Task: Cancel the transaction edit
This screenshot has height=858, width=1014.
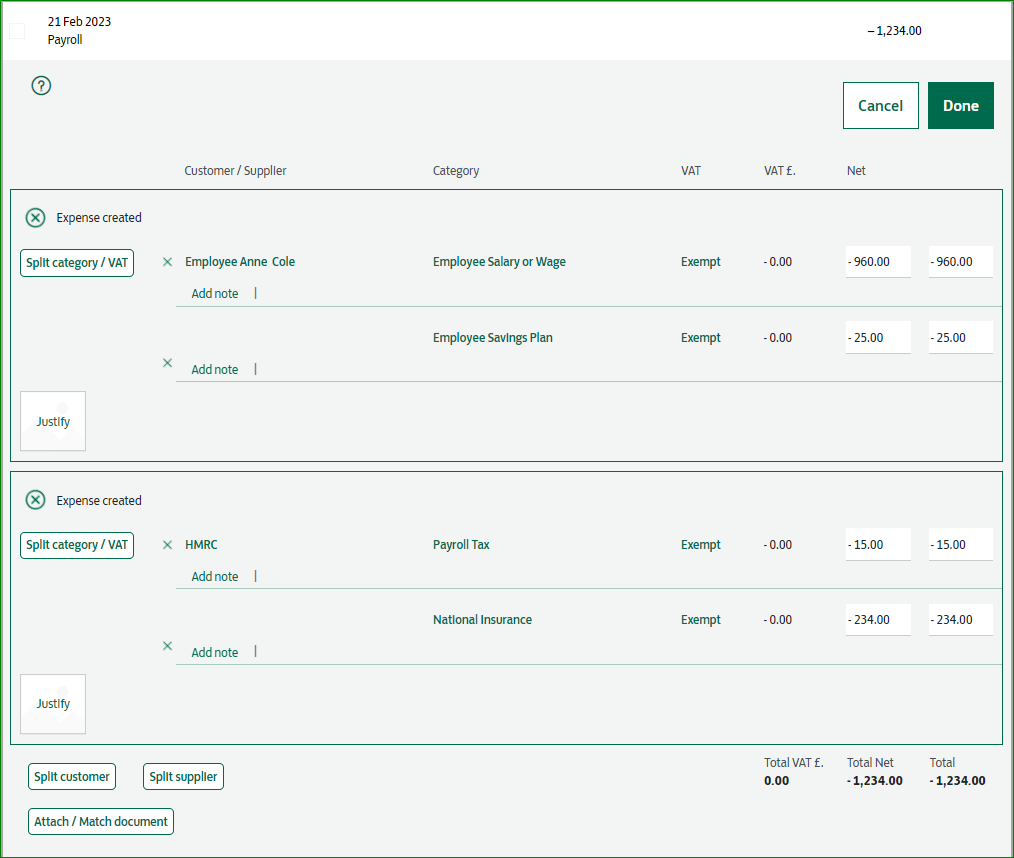Action: pos(880,105)
